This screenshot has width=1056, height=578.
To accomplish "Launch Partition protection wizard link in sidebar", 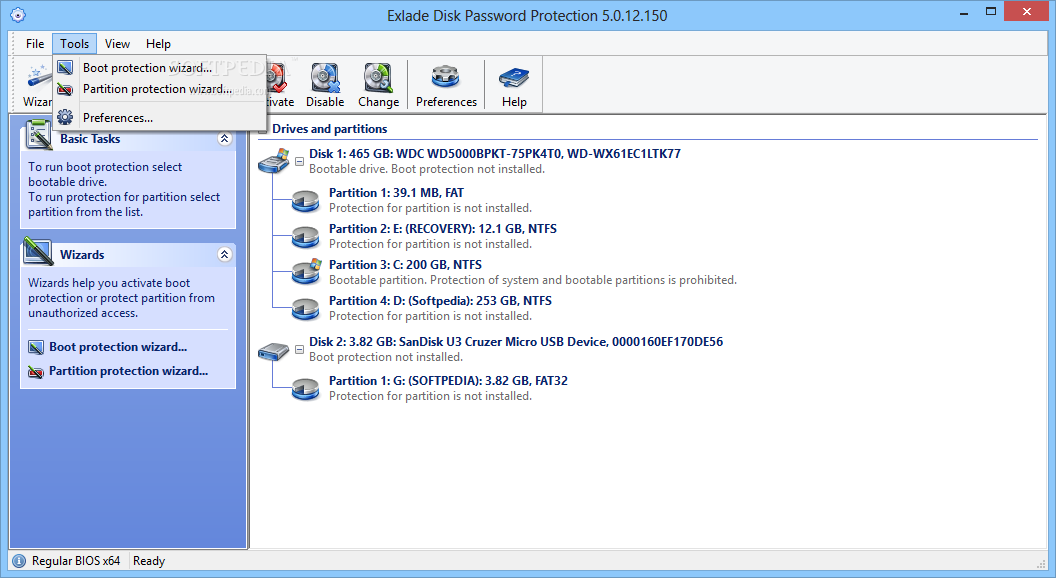I will [128, 371].
